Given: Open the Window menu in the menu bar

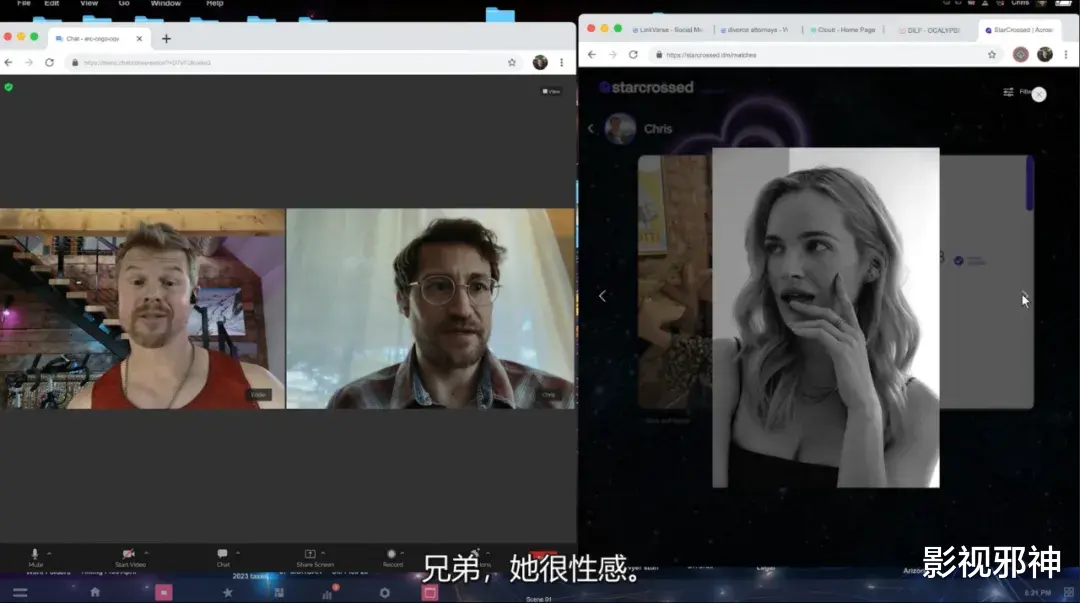Looking at the screenshot, I should pyautogui.click(x=166, y=3).
